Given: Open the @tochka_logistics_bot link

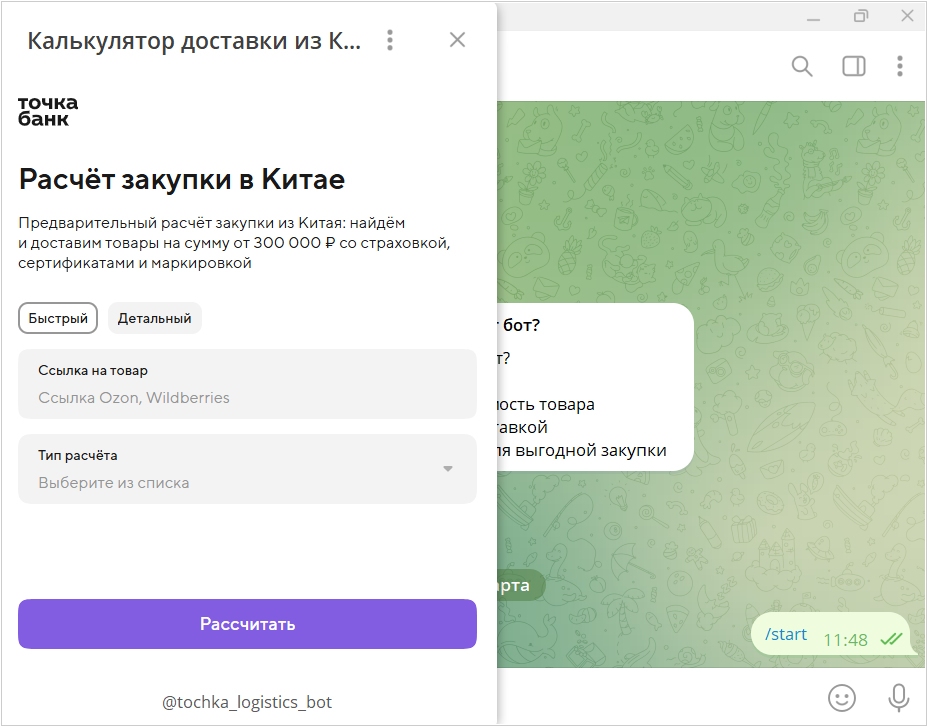Looking at the screenshot, I should click(247, 702).
